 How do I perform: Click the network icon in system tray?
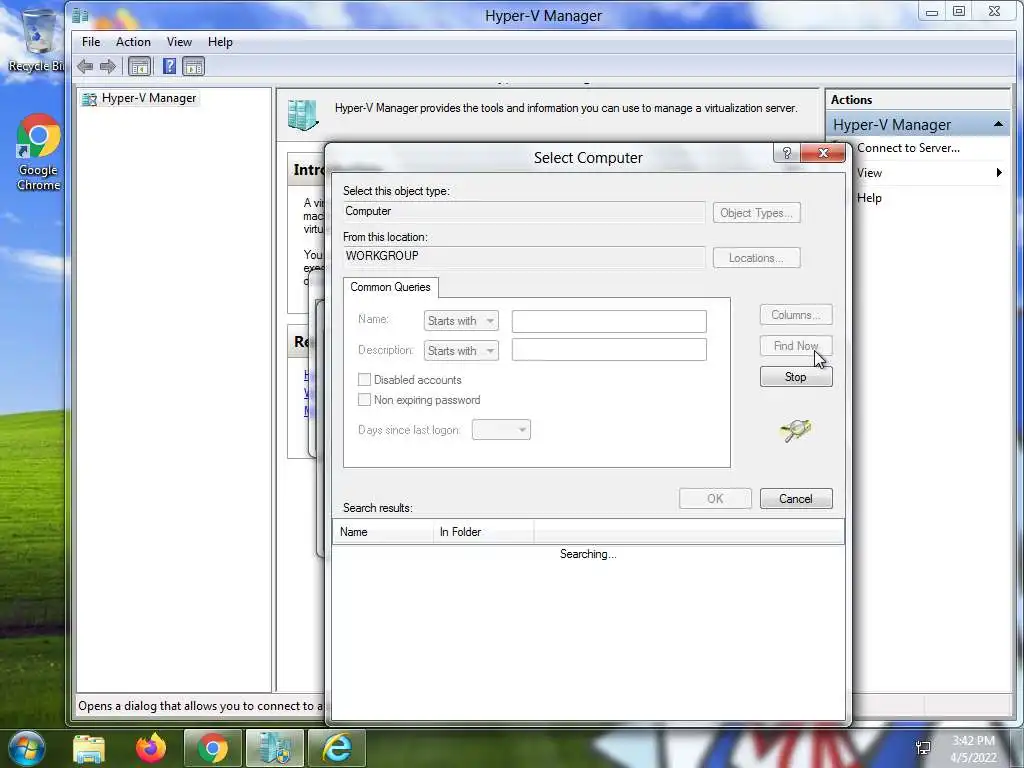(x=923, y=748)
